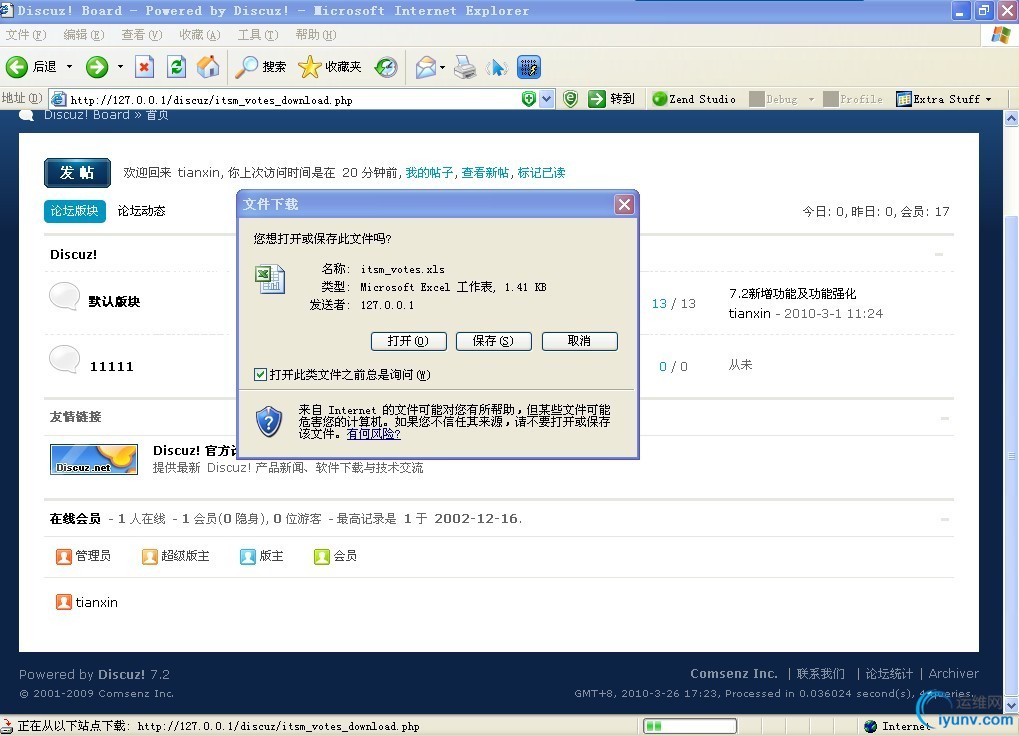Viewport: 1019px width, 736px height.
Task: Open the 工具(T) menu
Action: 257,34
